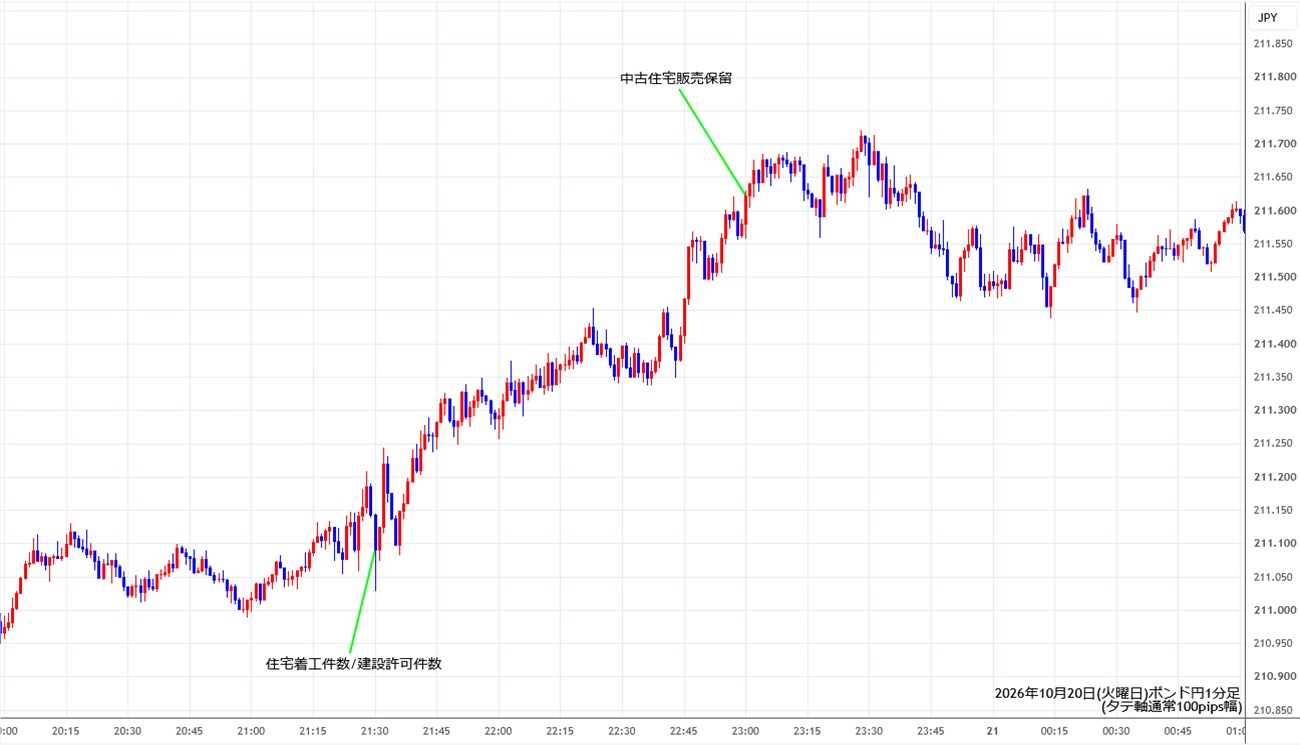Click the 22:15 time axis label

[560, 731]
